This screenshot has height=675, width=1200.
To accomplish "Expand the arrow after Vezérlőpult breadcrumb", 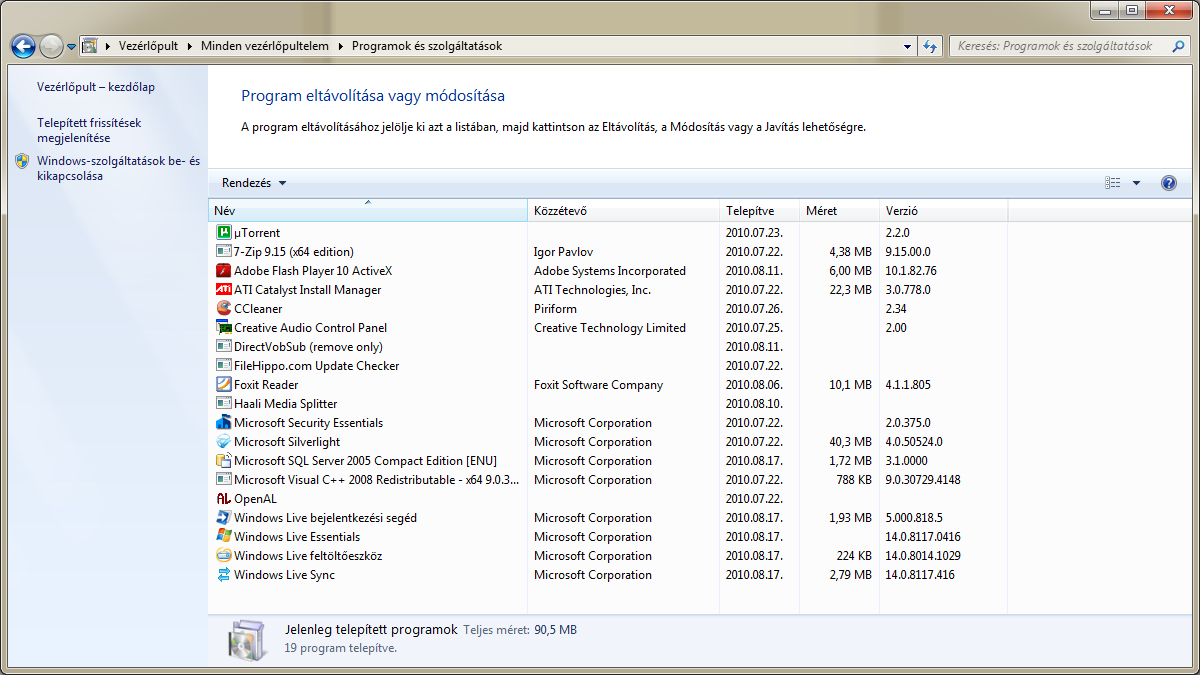I will [x=190, y=46].
